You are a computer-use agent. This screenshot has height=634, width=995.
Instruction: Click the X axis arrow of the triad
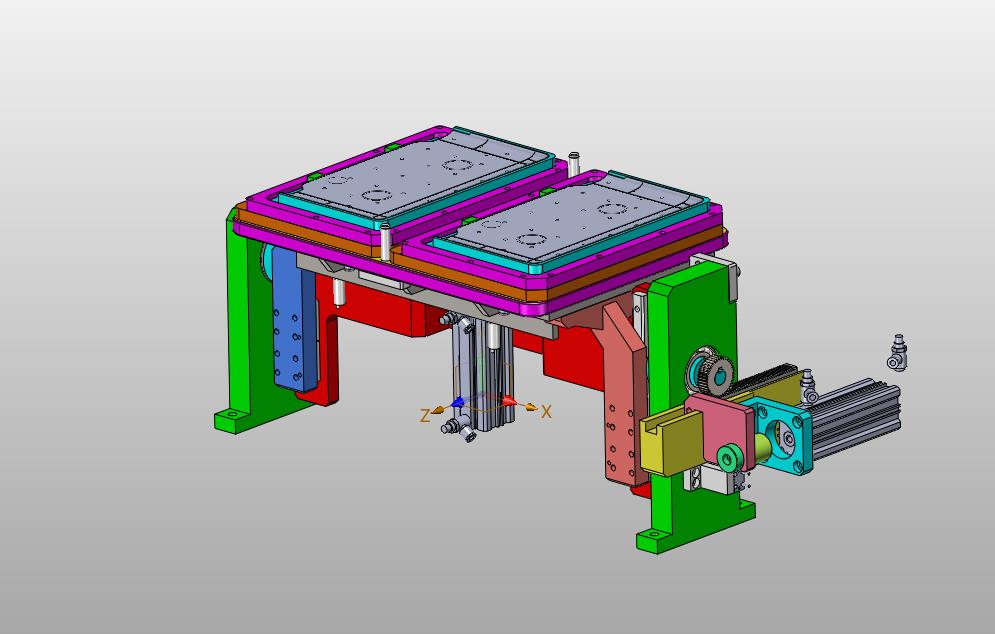[530, 408]
